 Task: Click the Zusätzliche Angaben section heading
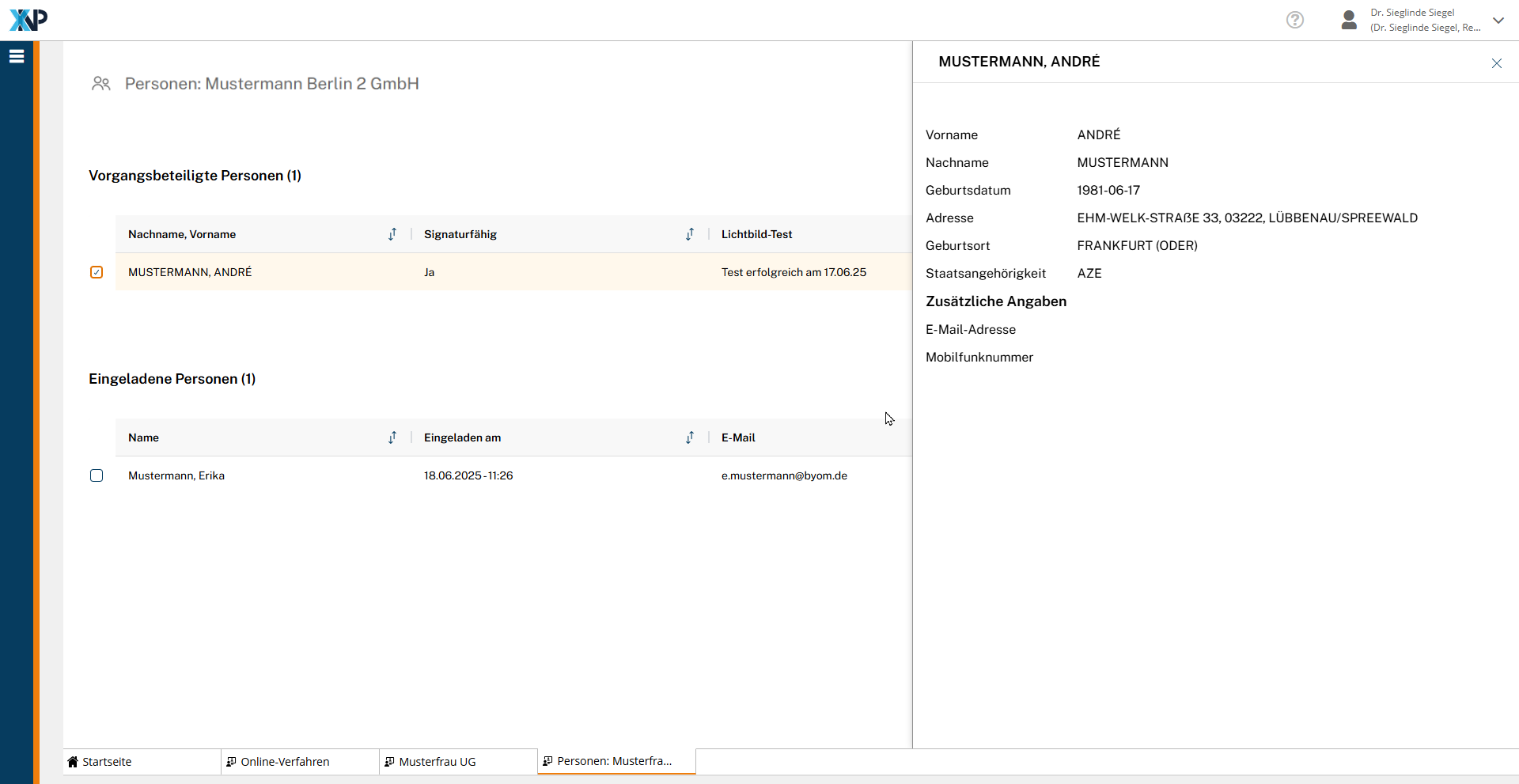click(996, 301)
